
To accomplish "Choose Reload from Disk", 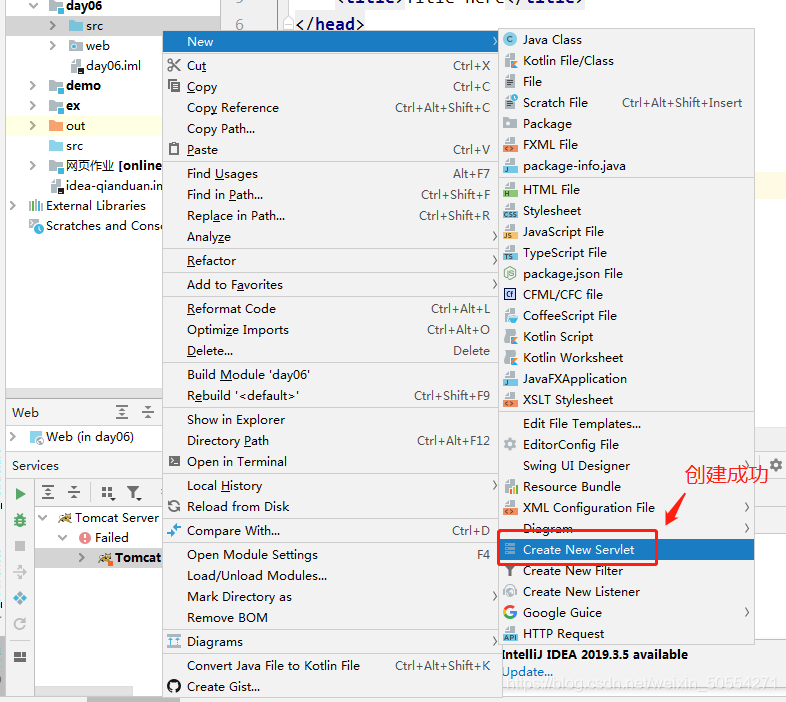I will pyautogui.click(x=330, y=507).
